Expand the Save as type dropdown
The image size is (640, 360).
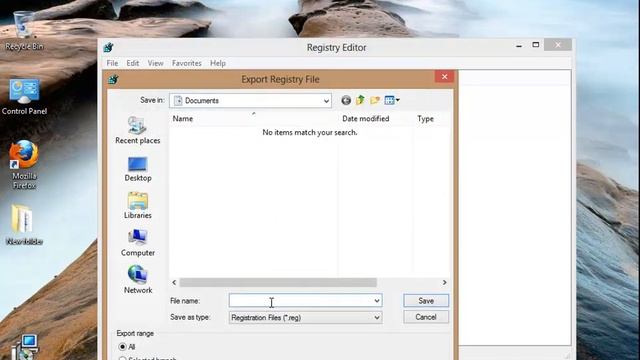pos(377,318)
